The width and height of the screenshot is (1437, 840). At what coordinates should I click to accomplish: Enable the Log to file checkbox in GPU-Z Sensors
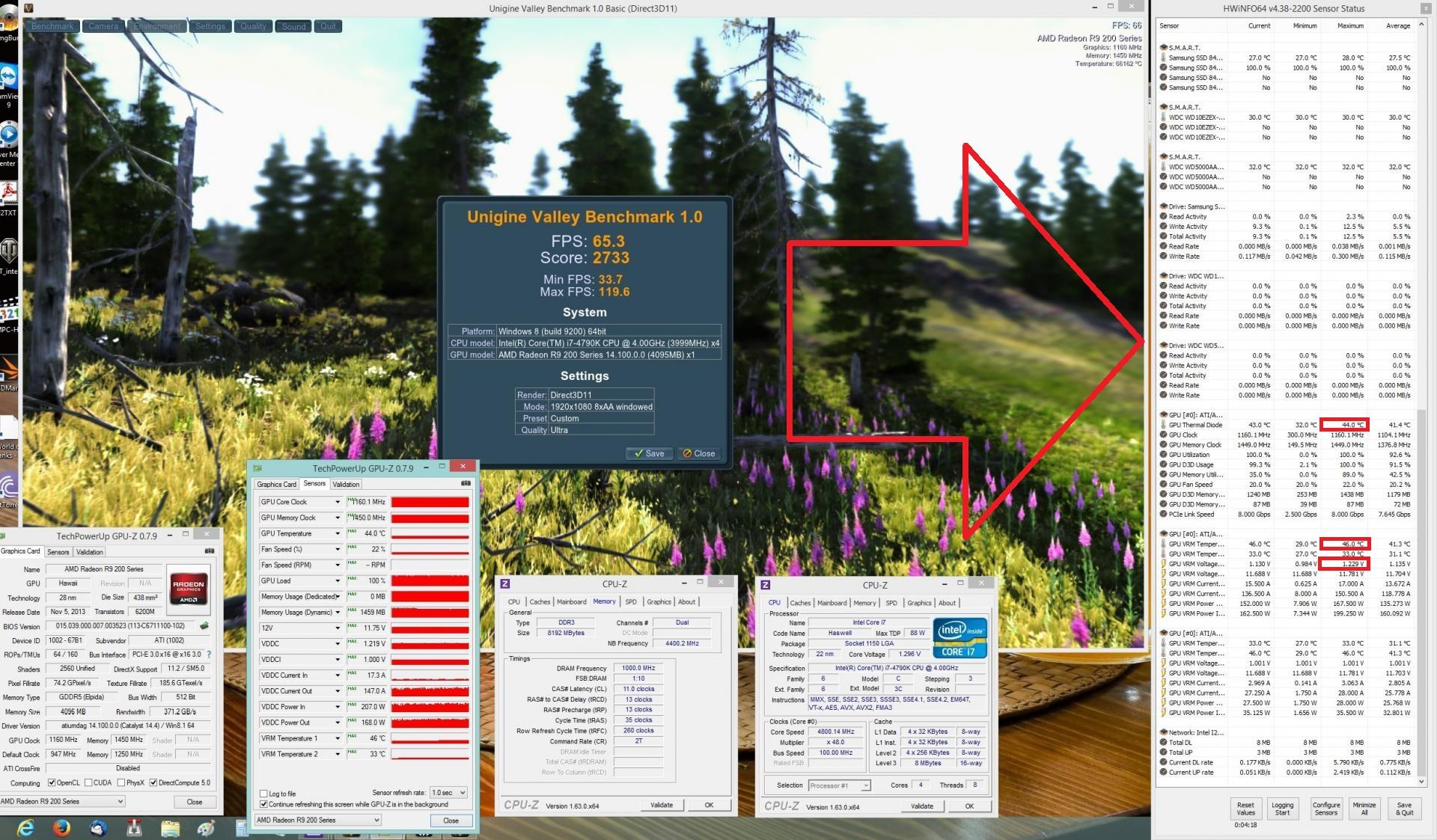[x=263, y=794]
